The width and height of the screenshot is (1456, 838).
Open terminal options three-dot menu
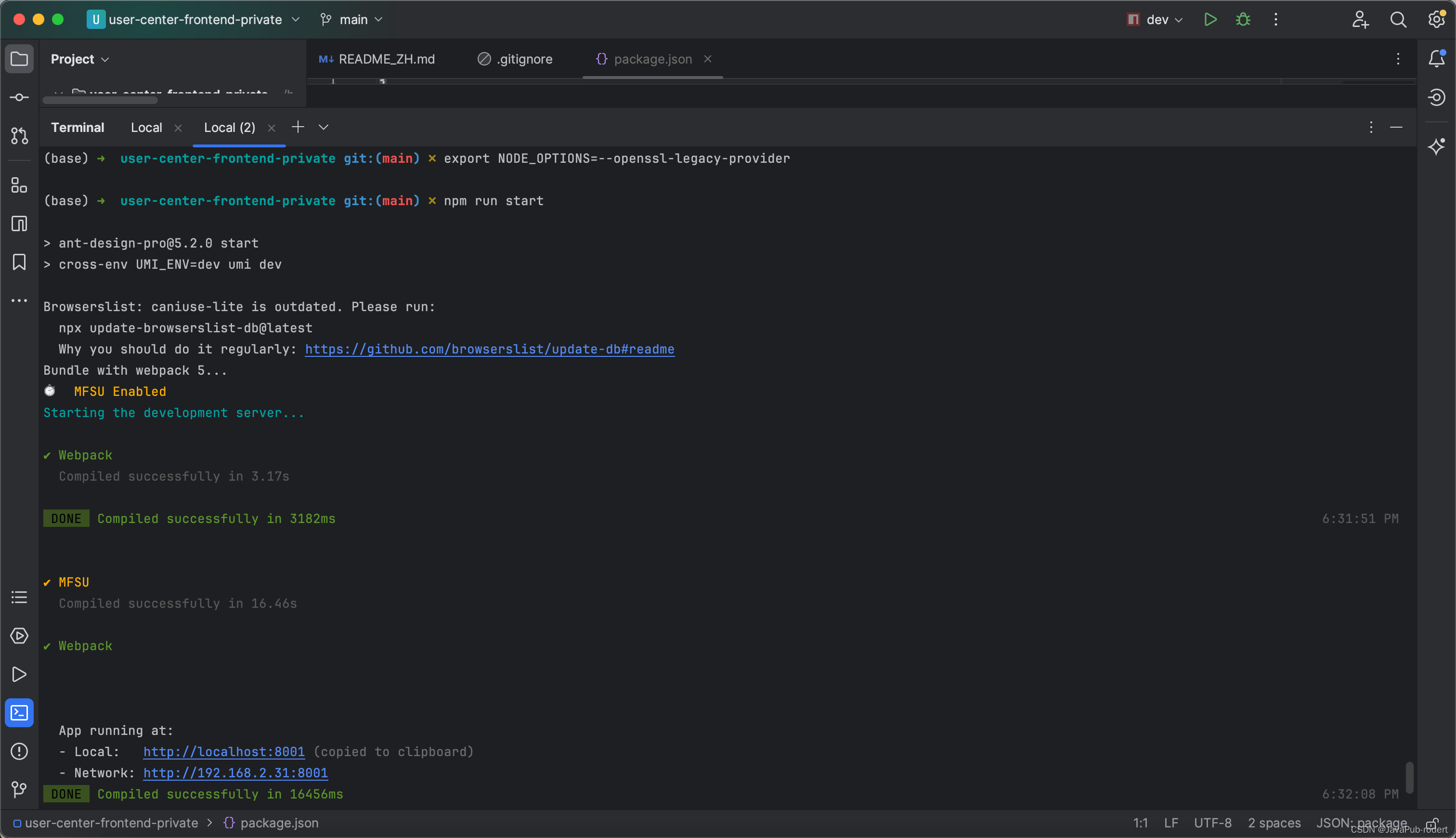[1371, 127]
